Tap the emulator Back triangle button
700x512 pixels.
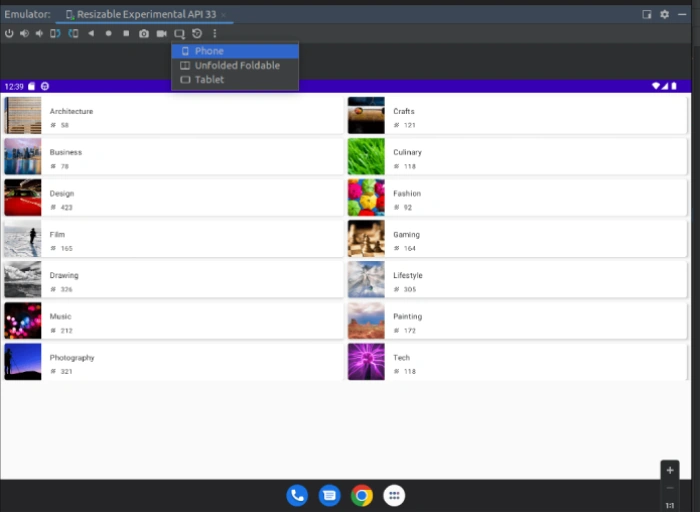point(91,33)
